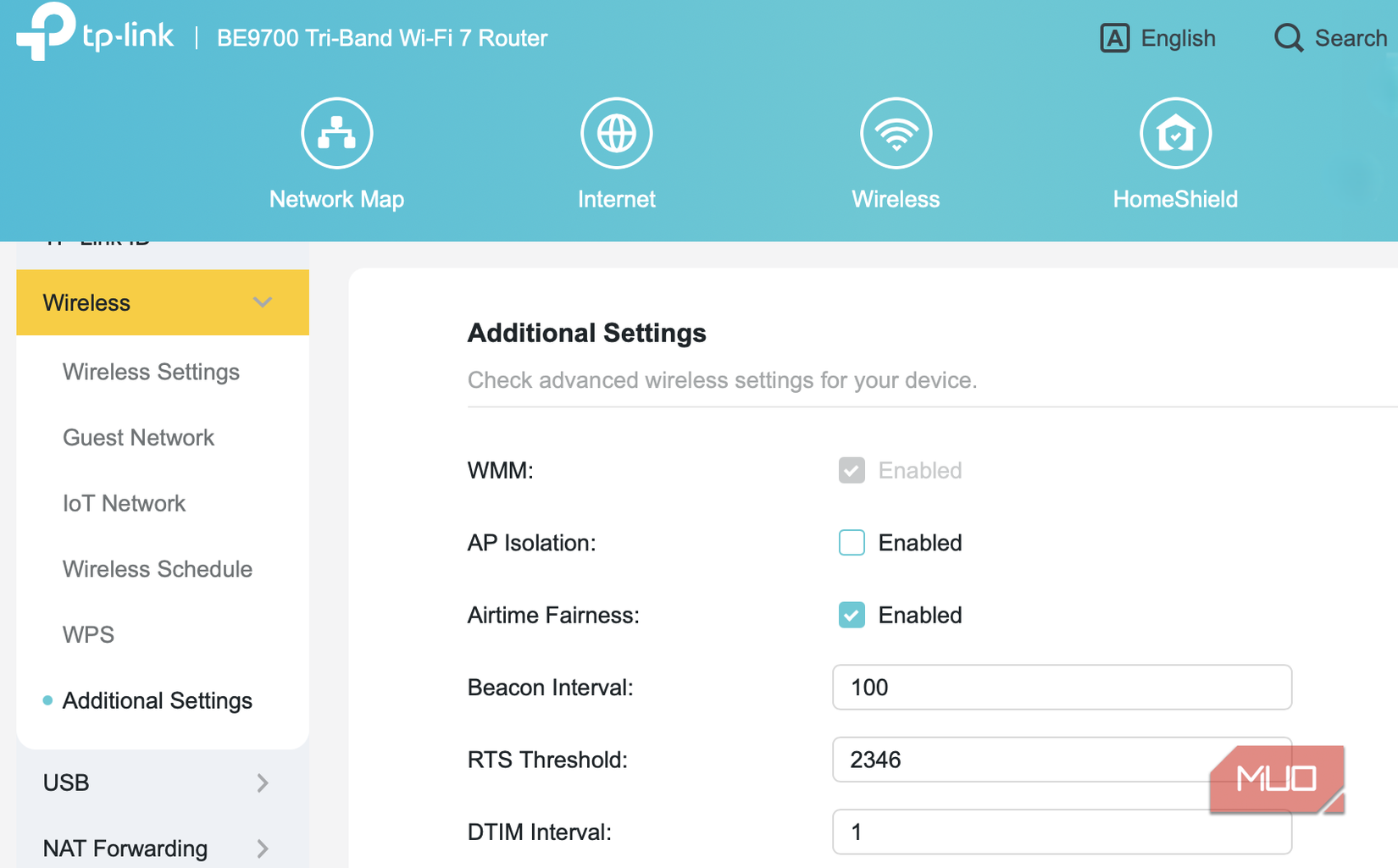The width and height of the screenshot is (1398, 868).
Task: Enable the AP Isolation checkbox
Action: (x=852, y=542)
